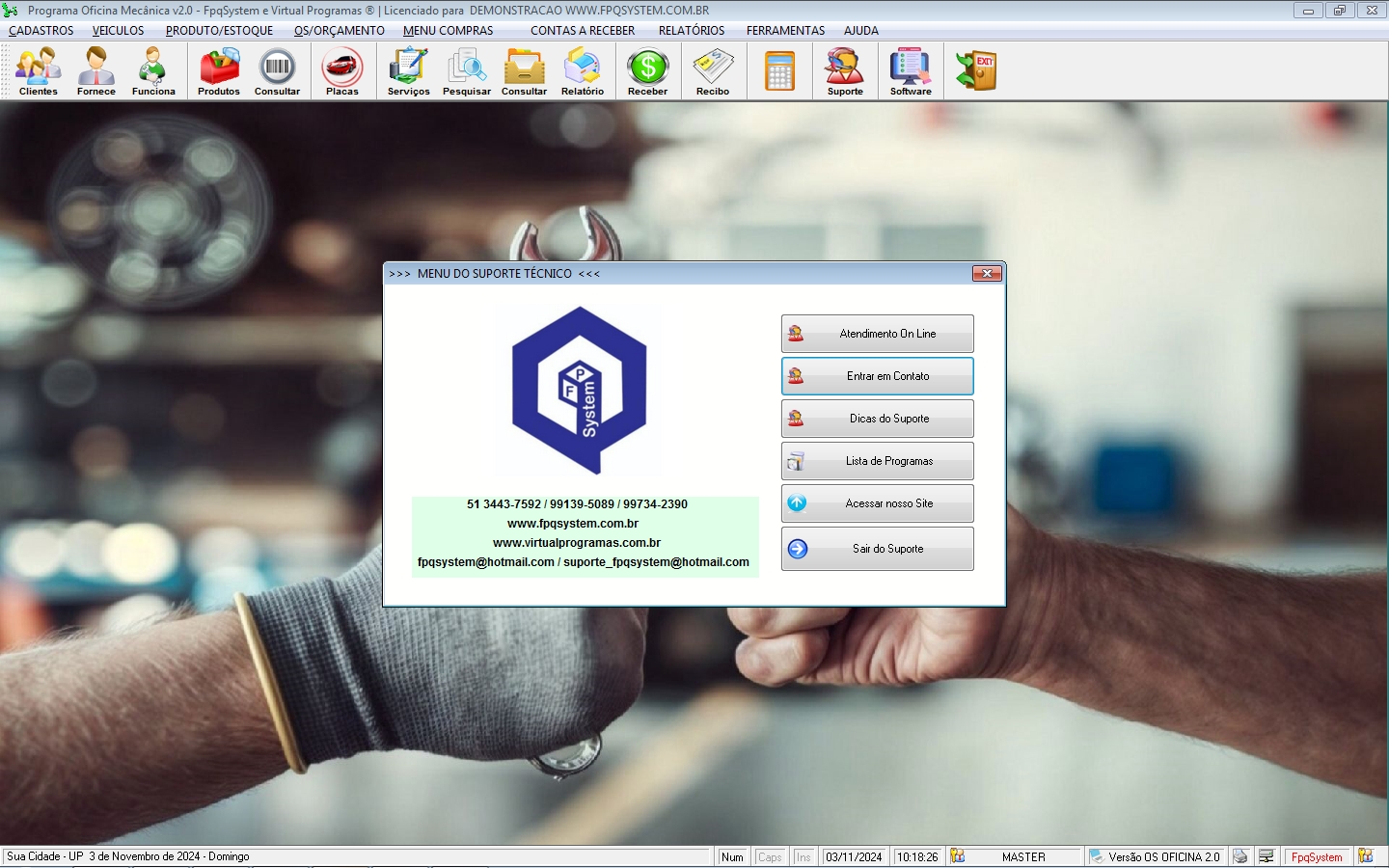Open the Serviços toolbar icon

tap(408, 71)
